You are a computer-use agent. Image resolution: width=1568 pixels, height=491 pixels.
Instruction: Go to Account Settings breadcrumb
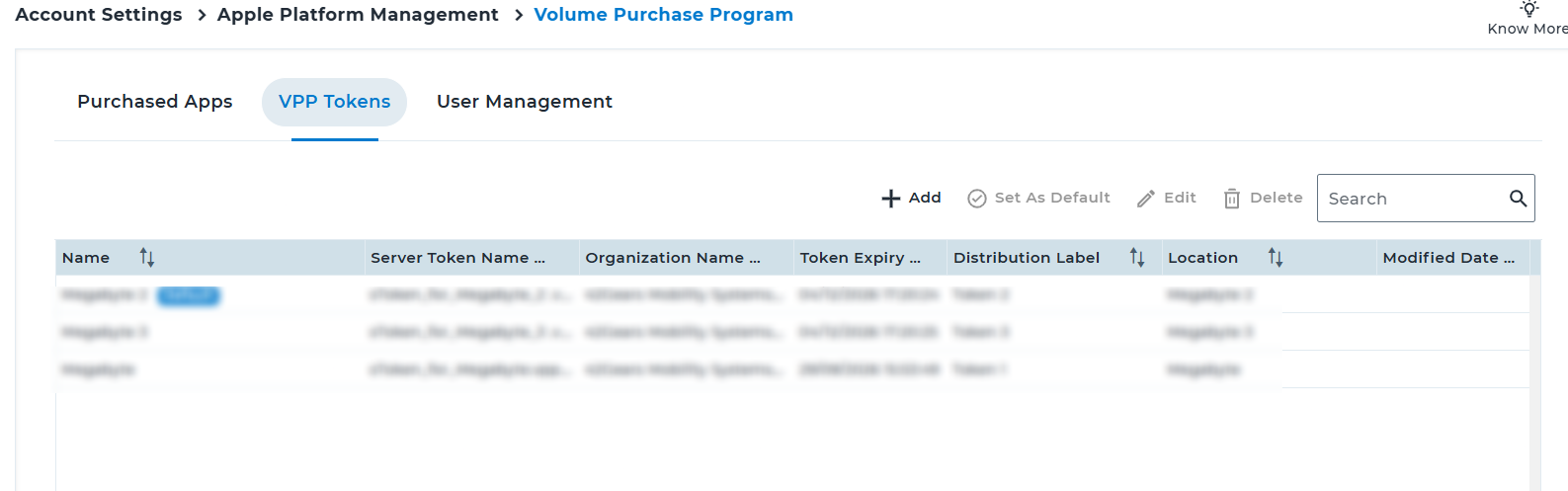(x=99, y=15)
